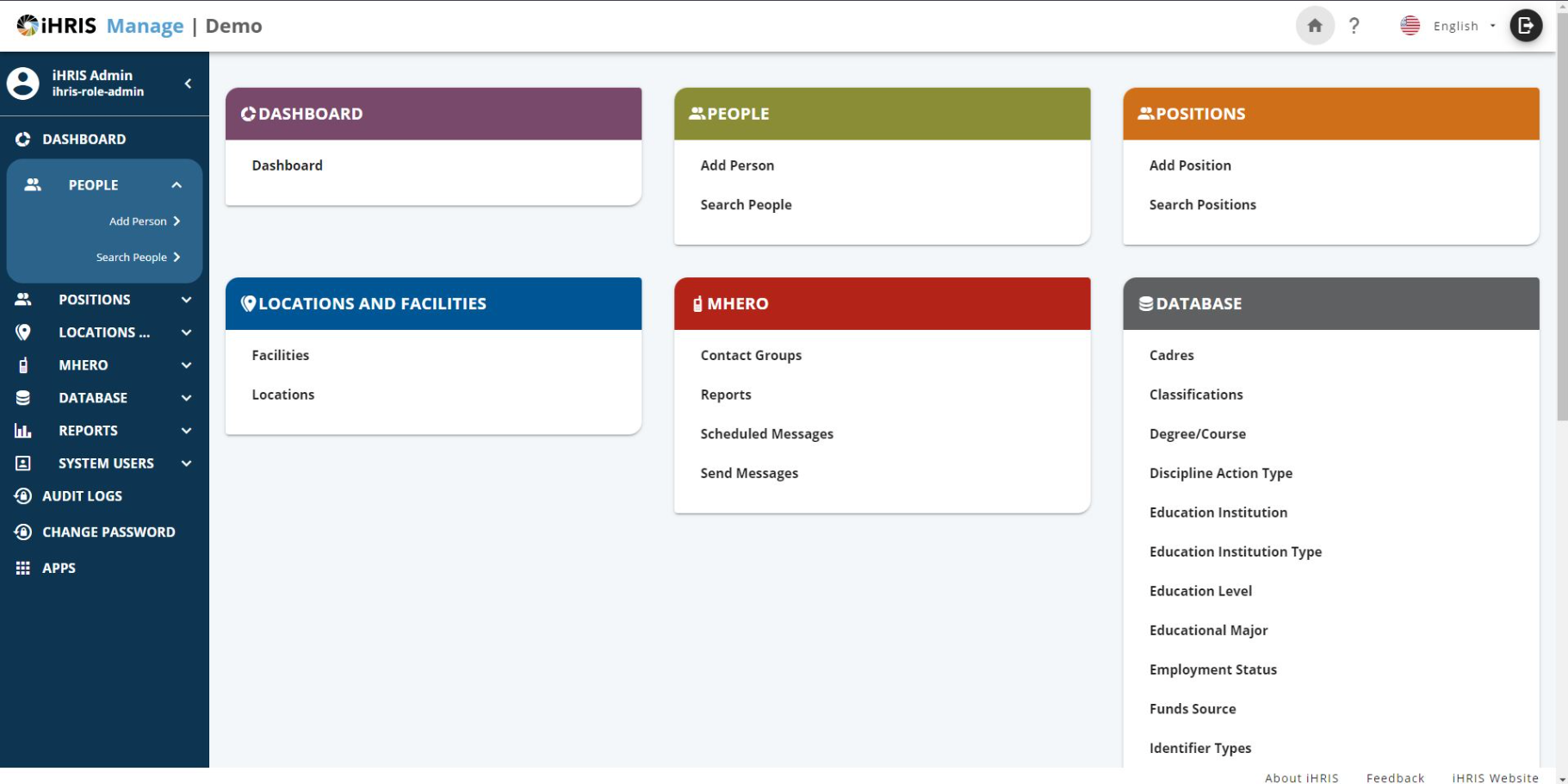Open the English language dropdown
Screen dimensions: 1568x784
pyautogui.click(x=1455, y=25)
